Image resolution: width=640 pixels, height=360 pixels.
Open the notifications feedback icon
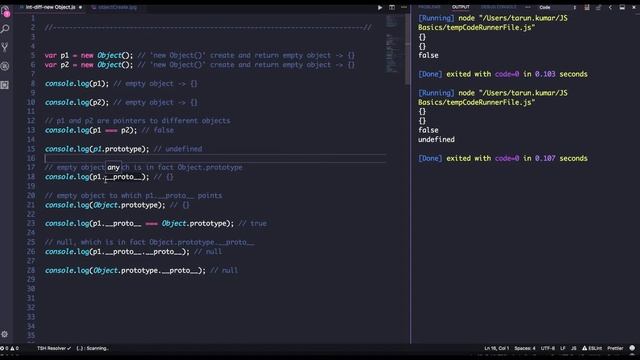click(x=632, y=348)
